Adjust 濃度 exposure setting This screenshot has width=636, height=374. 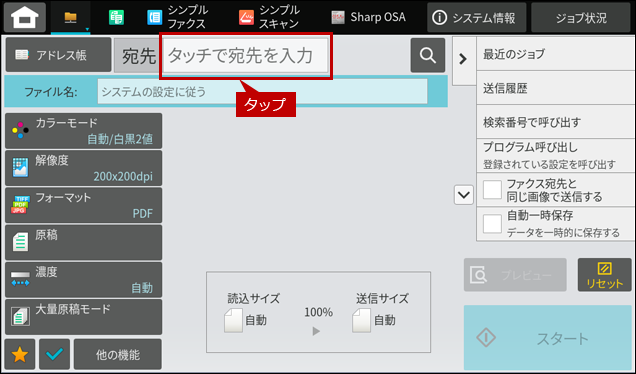pyautogui.click(x=84, y=280)
